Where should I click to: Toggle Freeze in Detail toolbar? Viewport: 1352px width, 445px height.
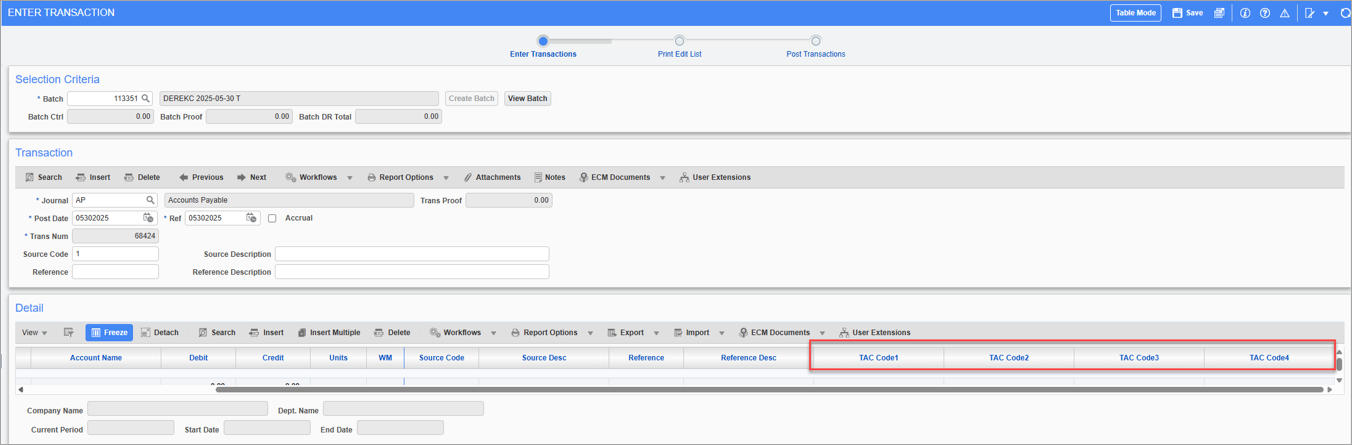[109, 333]
